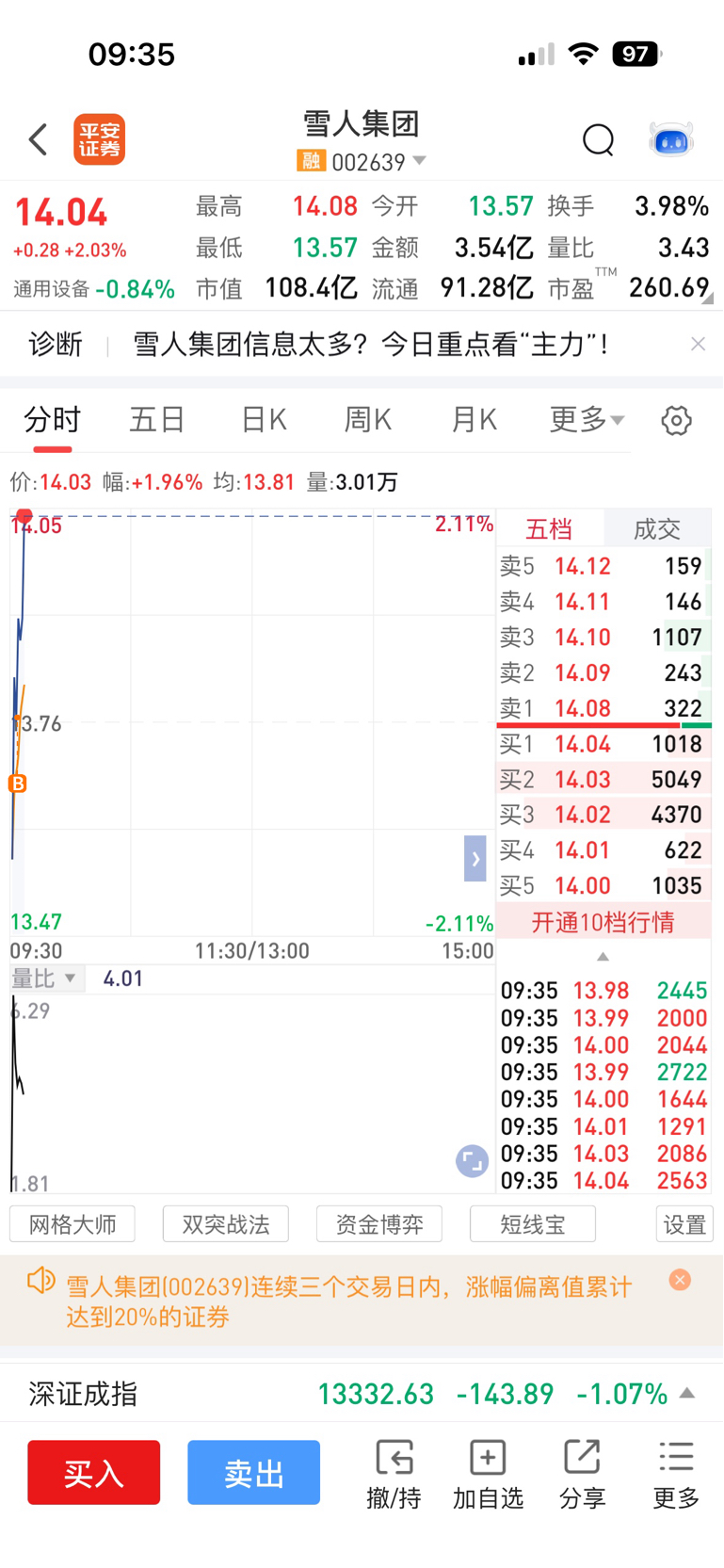Open the 量比 indicator dropdown
This screenshot has width=724, height=1568.
point(47,978)
